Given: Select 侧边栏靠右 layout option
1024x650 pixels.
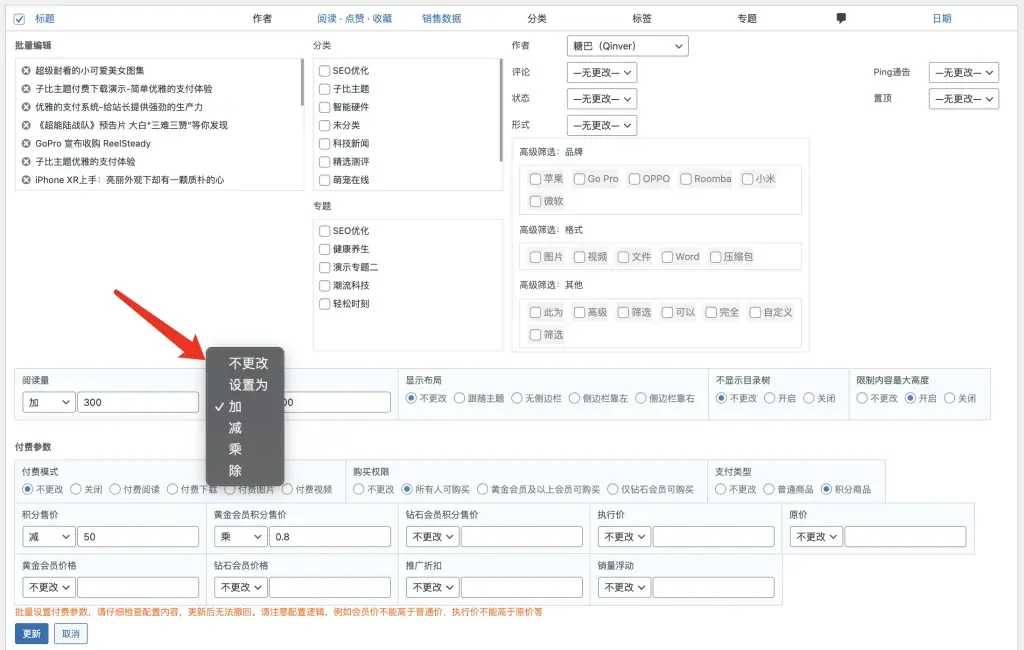Looking at the screenshot, I should [641, 398].
